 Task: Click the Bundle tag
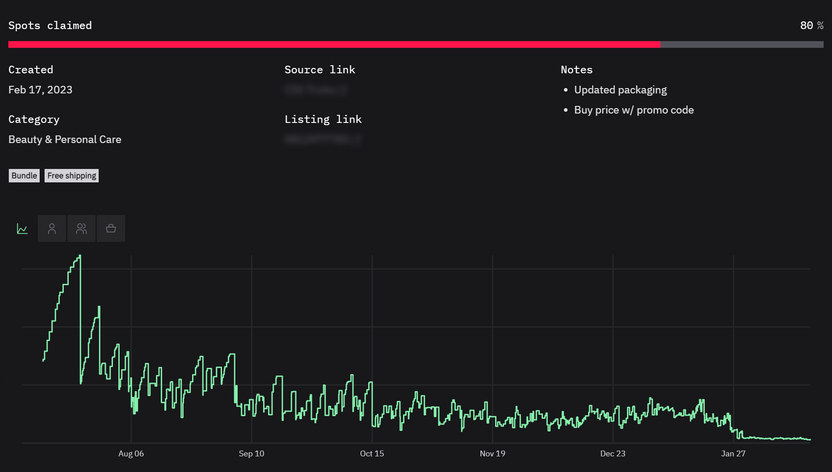pyautogui.click(x=24, y=176)
